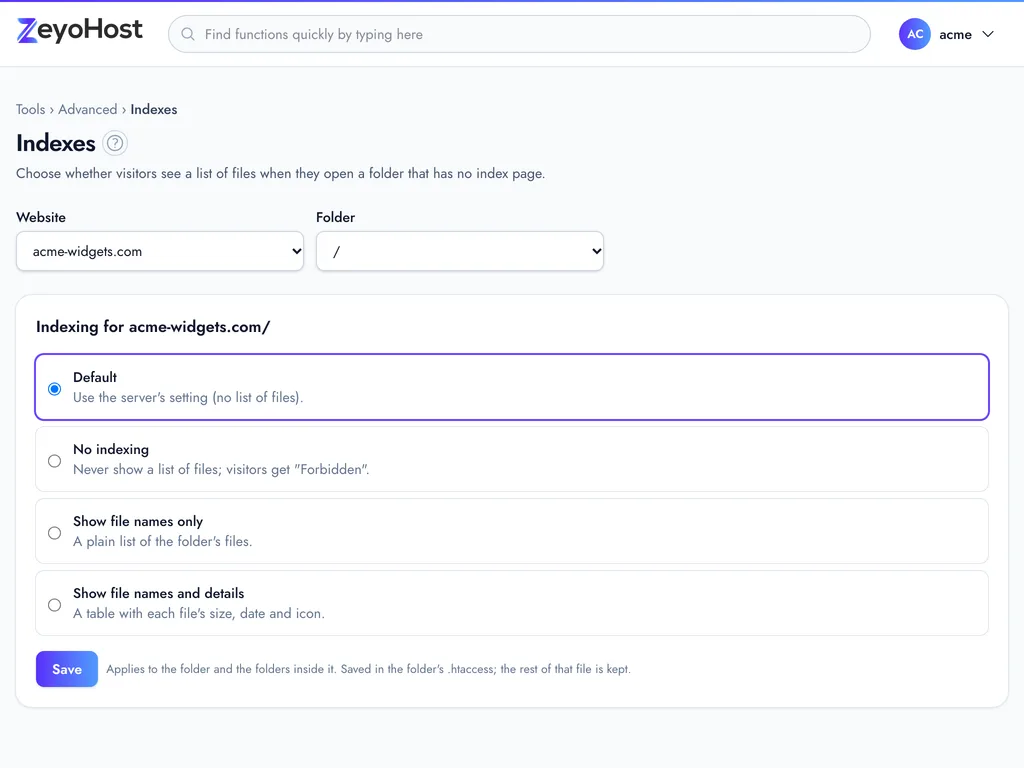Save the indexing settings

(67, 669)
